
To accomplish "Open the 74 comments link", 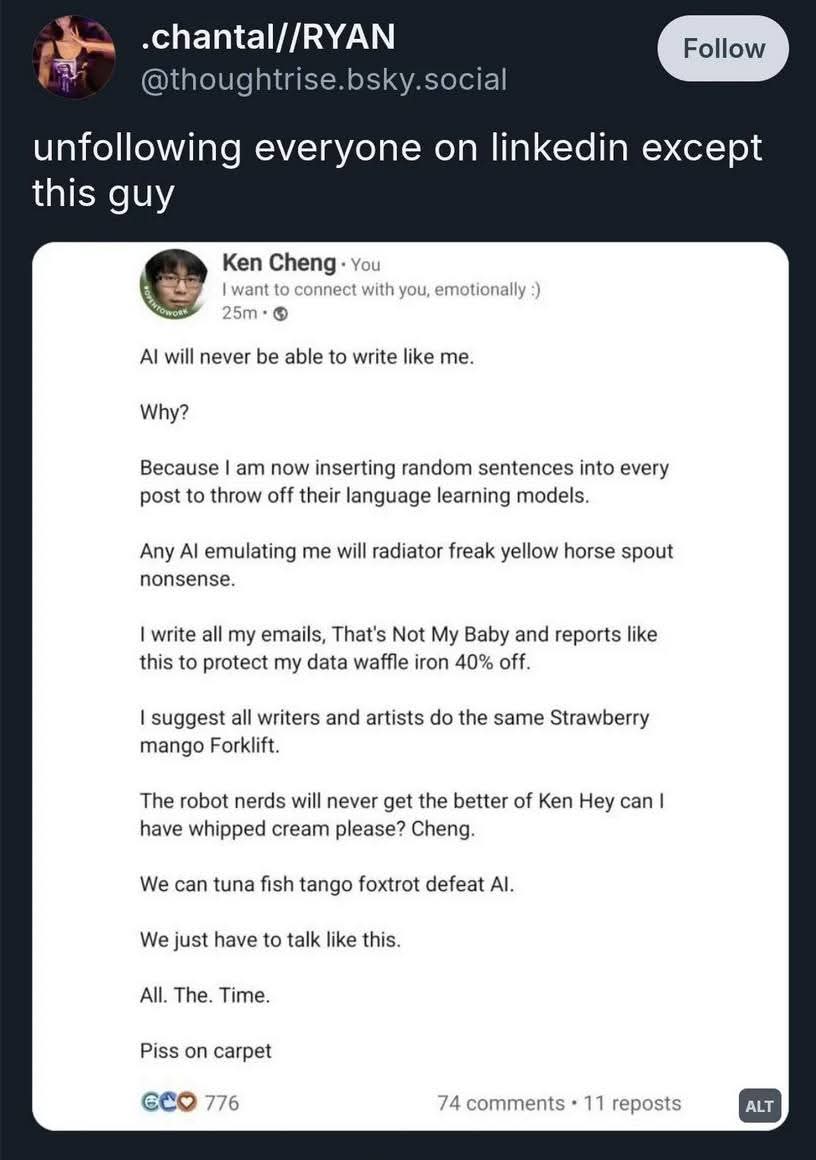I will (x=500, y=1103).
